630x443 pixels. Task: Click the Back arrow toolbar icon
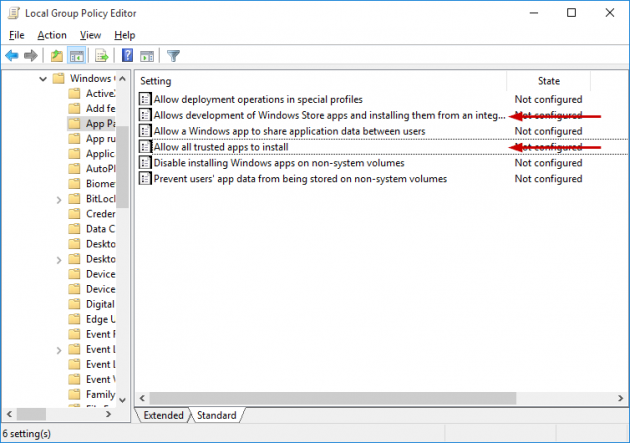[12, 55]
